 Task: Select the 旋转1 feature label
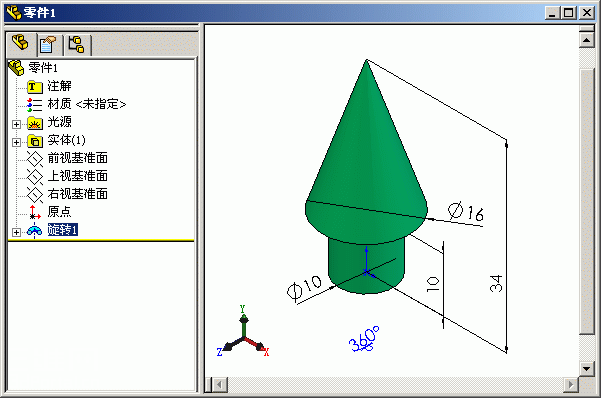(63, 230)
